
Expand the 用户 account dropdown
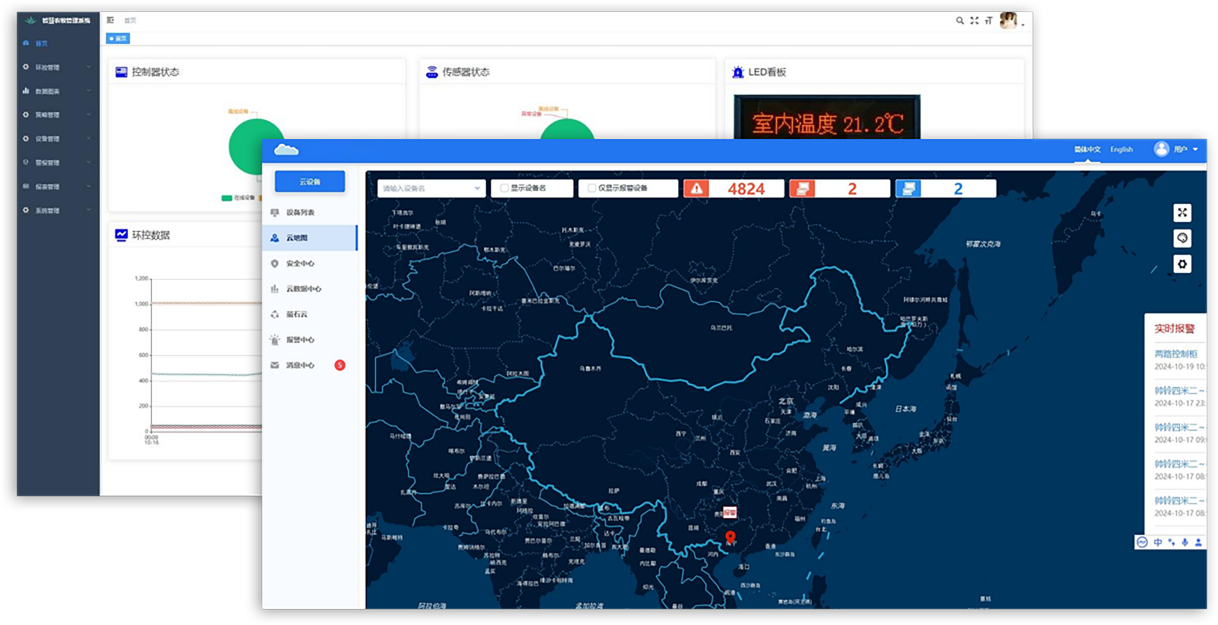(x=1177, y=149)
